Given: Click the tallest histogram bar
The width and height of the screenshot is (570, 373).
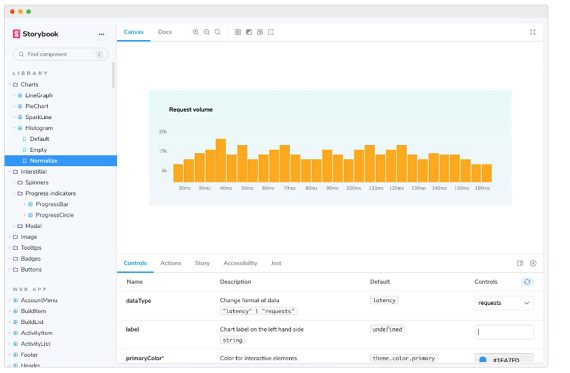Looking at the screenshot, I should coord(221,160).
